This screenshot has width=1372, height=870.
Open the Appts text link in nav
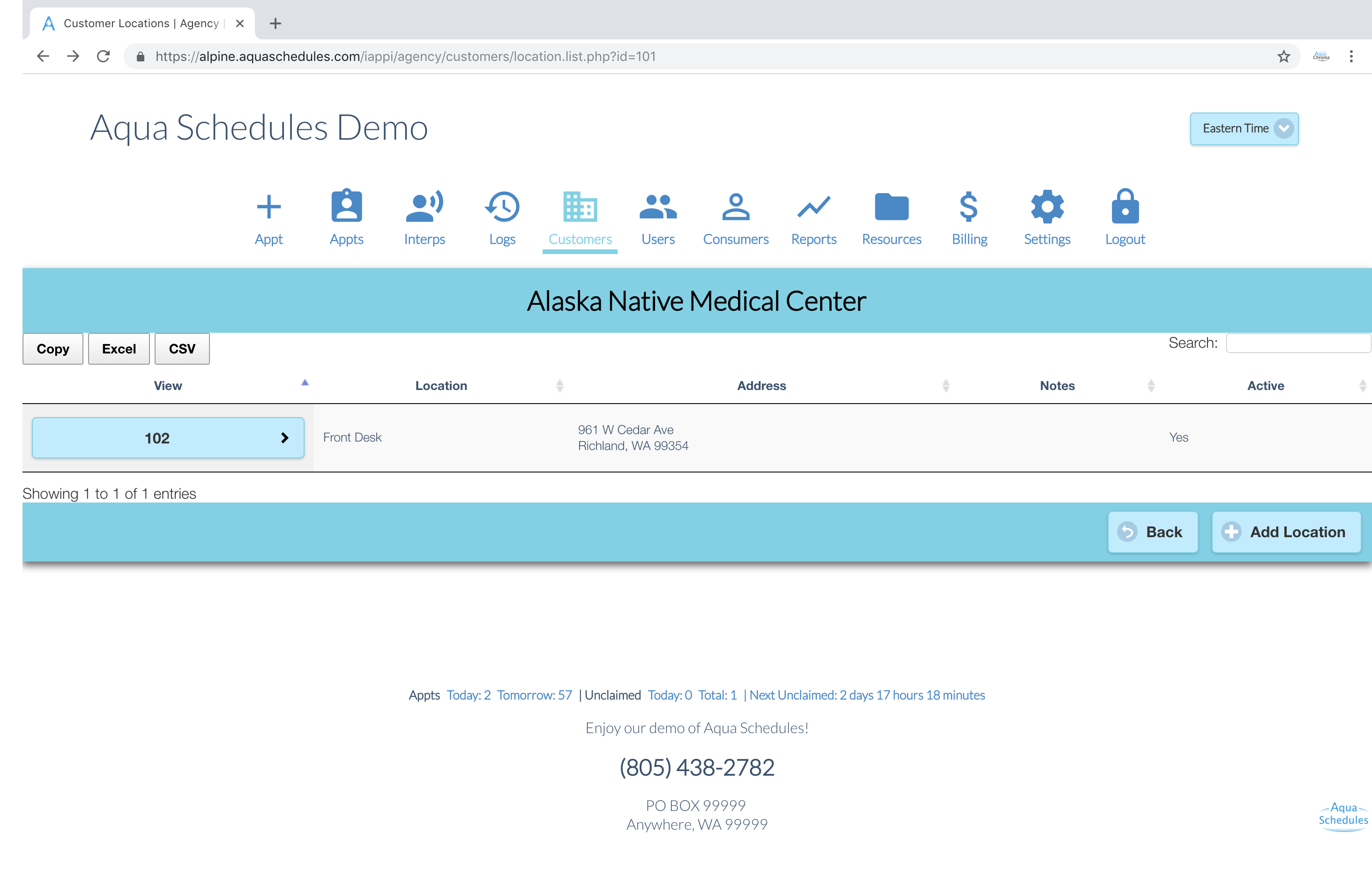coord(346,240)
